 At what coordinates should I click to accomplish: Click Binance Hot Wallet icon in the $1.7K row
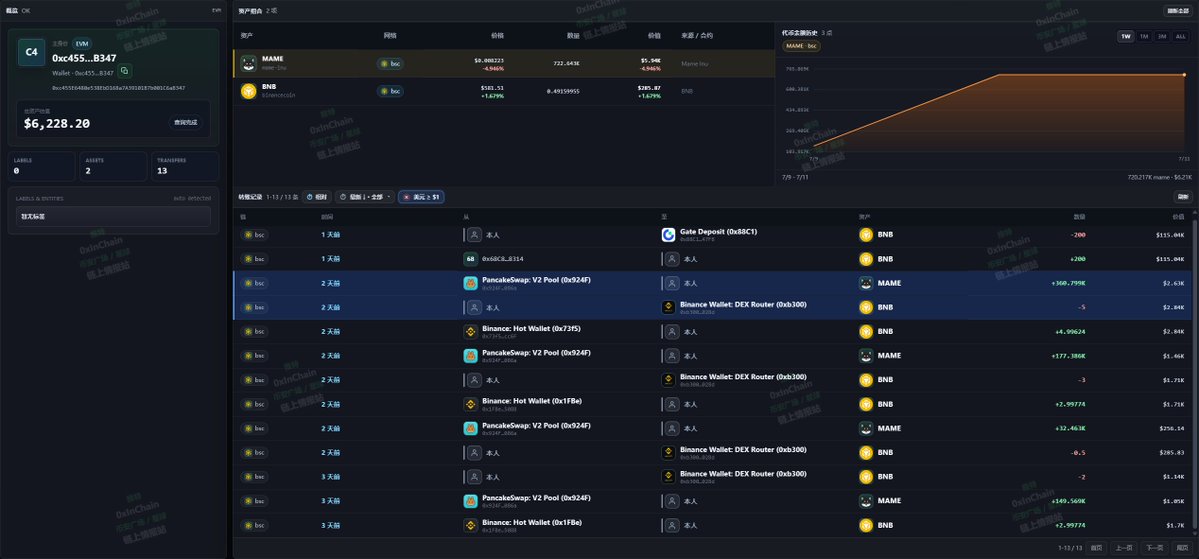(x=471, y=525)
